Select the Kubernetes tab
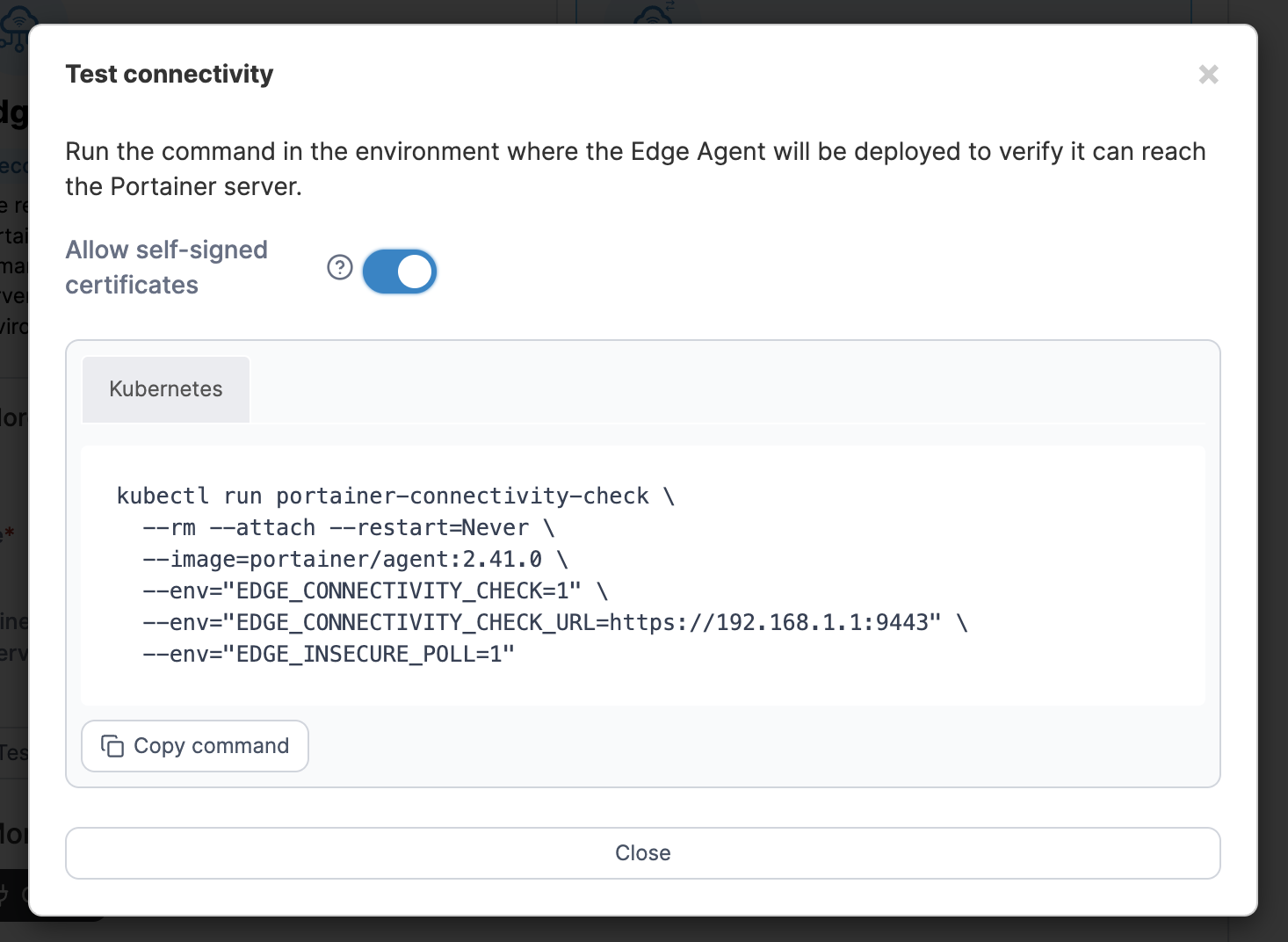The height and width of the screenshot is (942, 1288). (166, 389)
